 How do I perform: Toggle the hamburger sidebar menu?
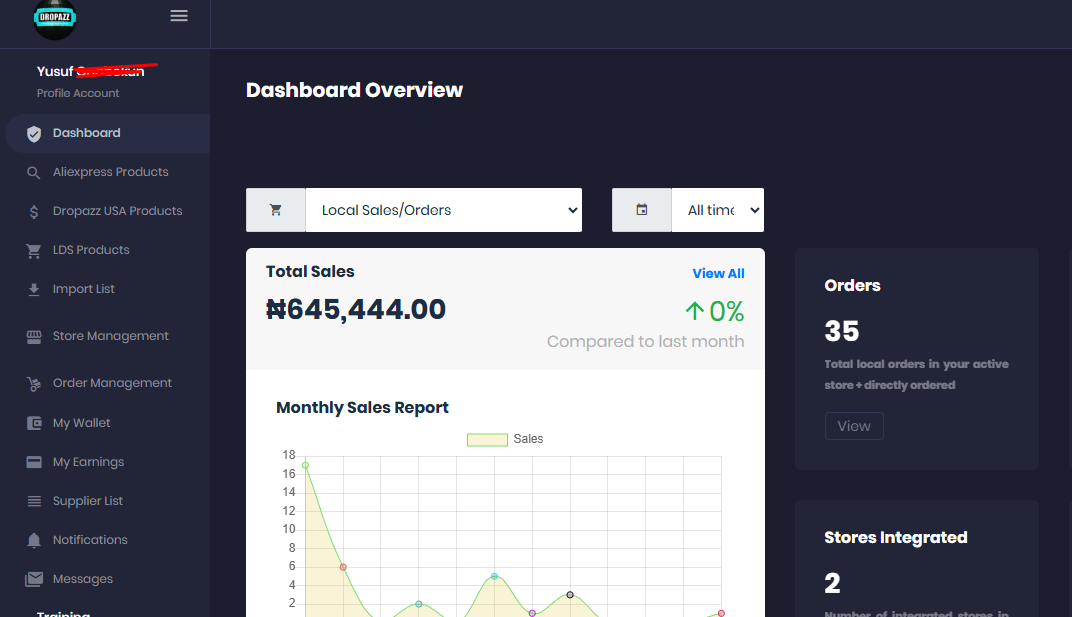pos(179,16)
